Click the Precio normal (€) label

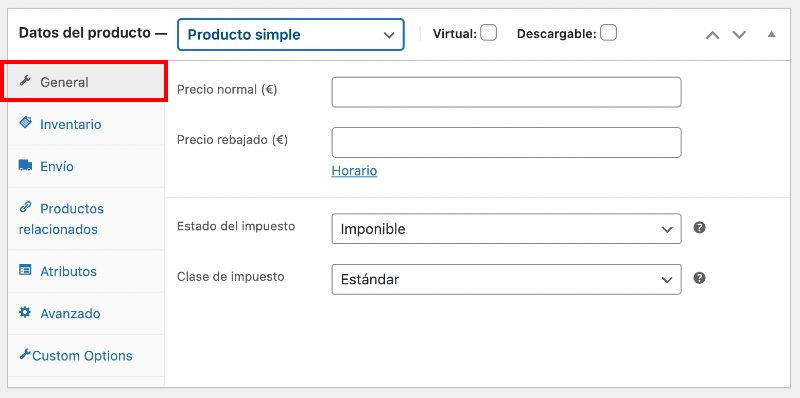click(x=227, y=90)
